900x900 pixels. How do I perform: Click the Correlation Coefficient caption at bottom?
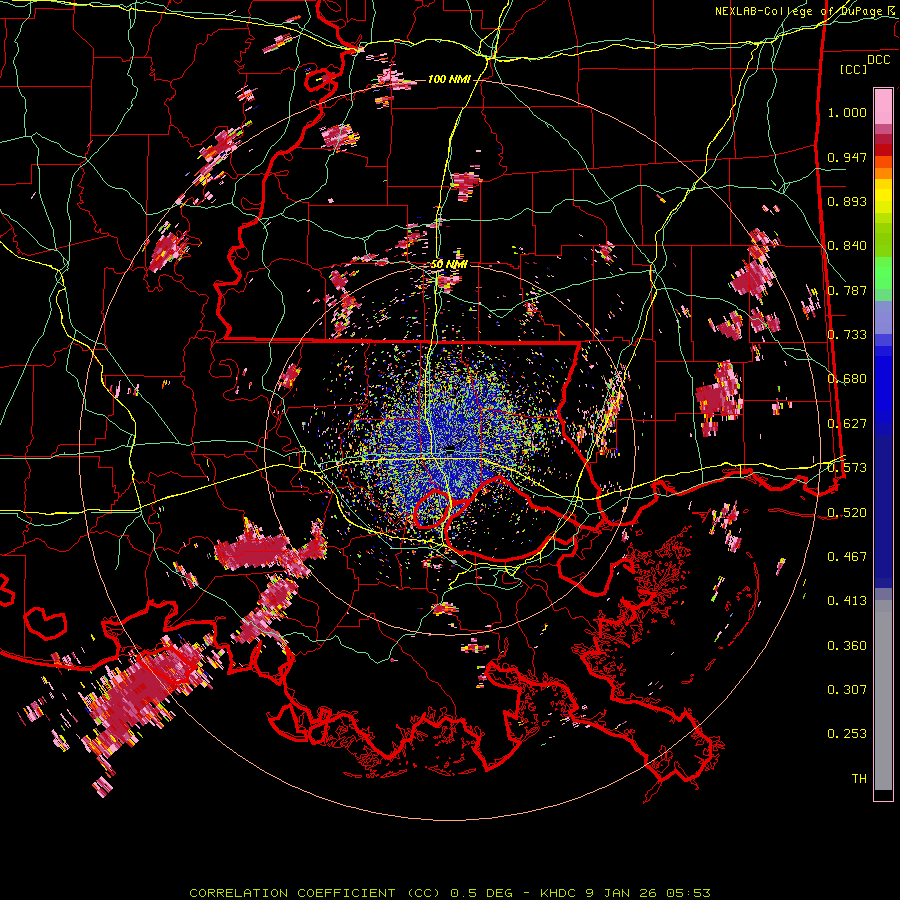point(449,893)
